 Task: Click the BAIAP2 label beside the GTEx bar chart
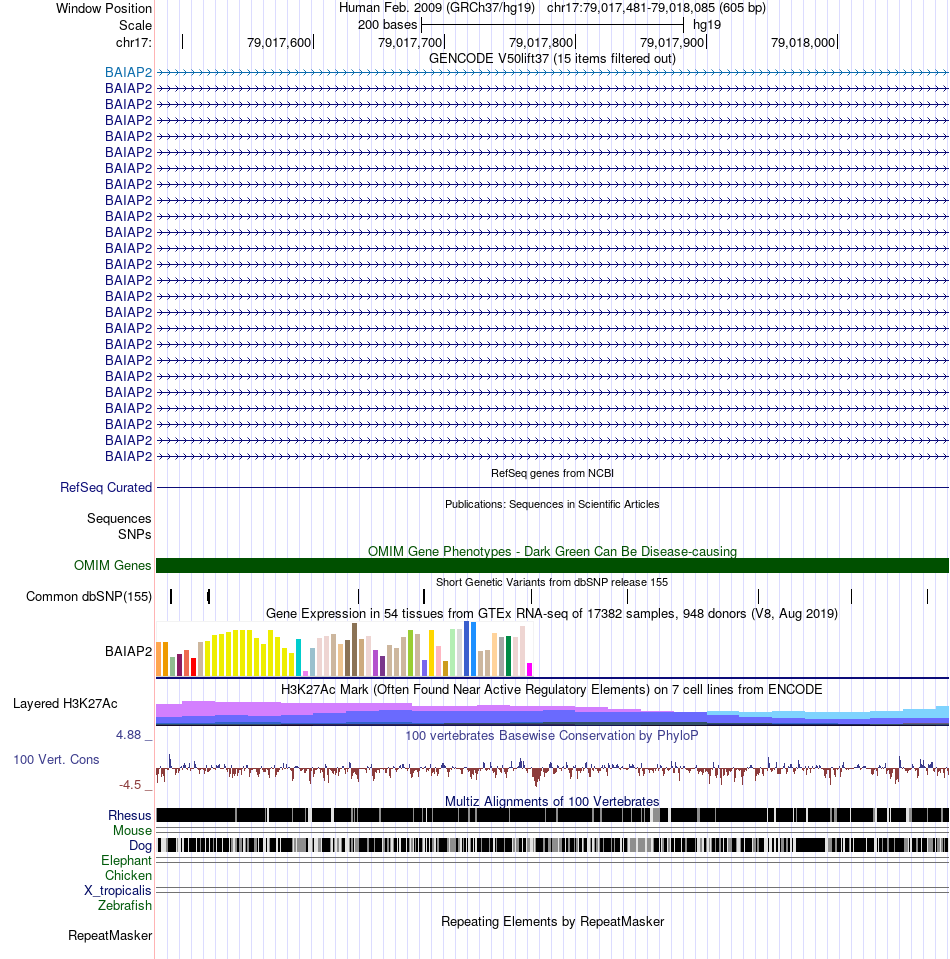click(128, 651)
